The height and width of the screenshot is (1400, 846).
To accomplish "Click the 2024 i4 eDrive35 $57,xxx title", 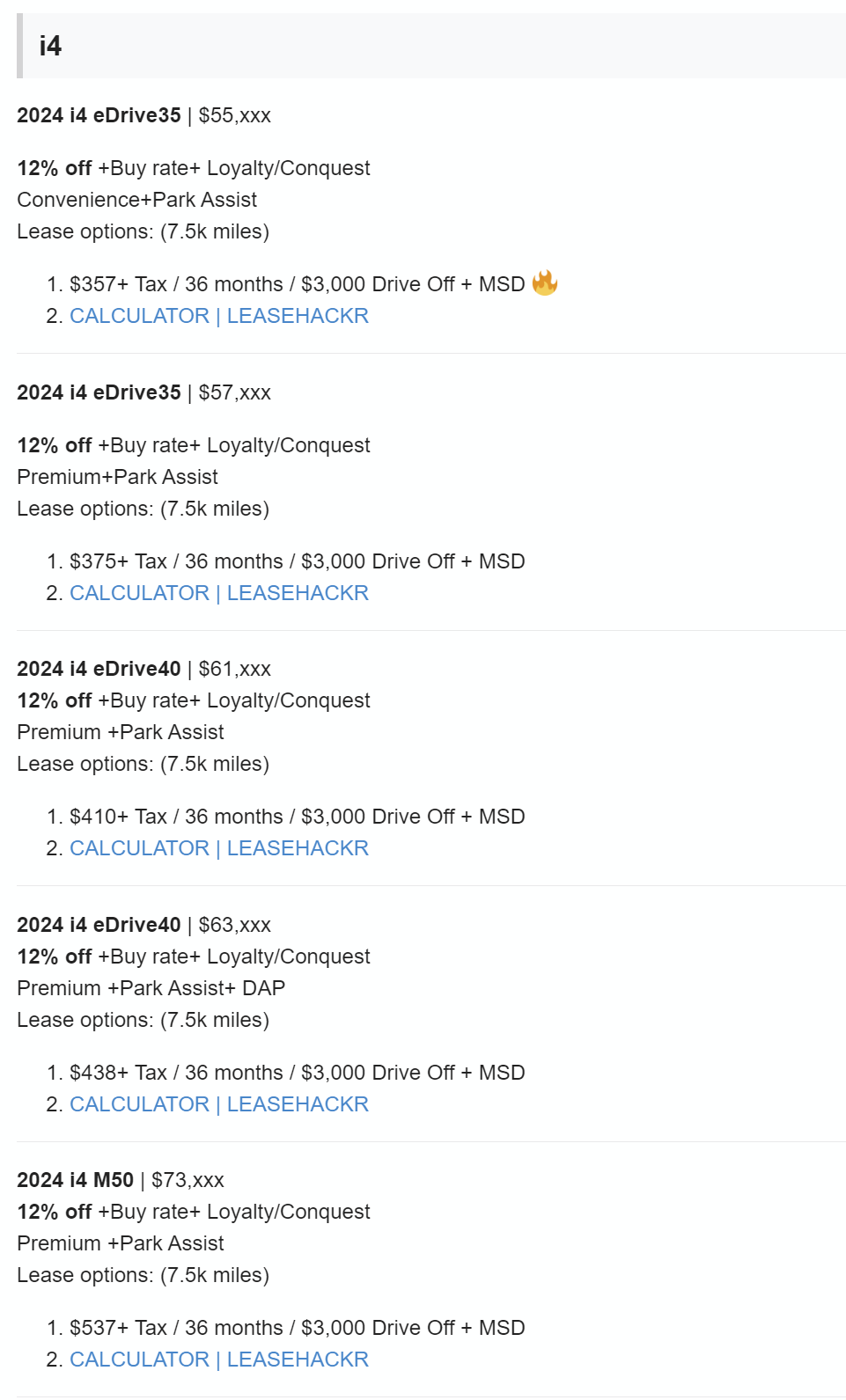I will tap(143, 392).
